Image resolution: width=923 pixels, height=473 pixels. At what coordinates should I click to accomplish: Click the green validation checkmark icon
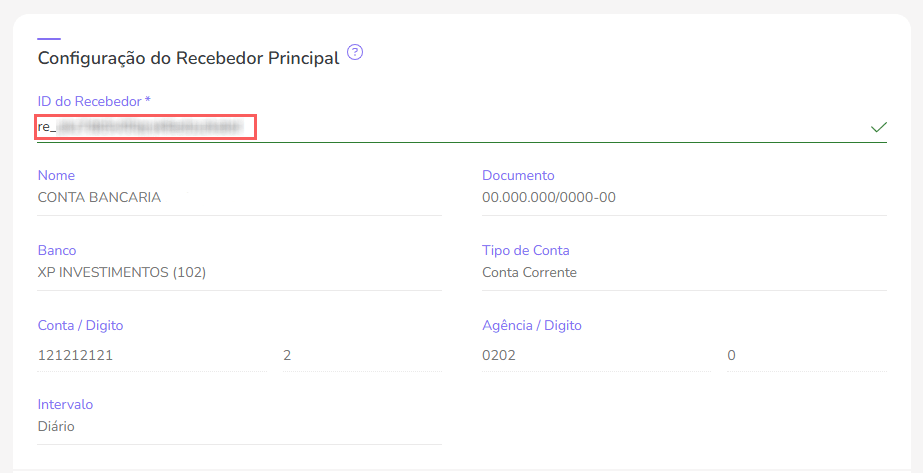[878, 127]
